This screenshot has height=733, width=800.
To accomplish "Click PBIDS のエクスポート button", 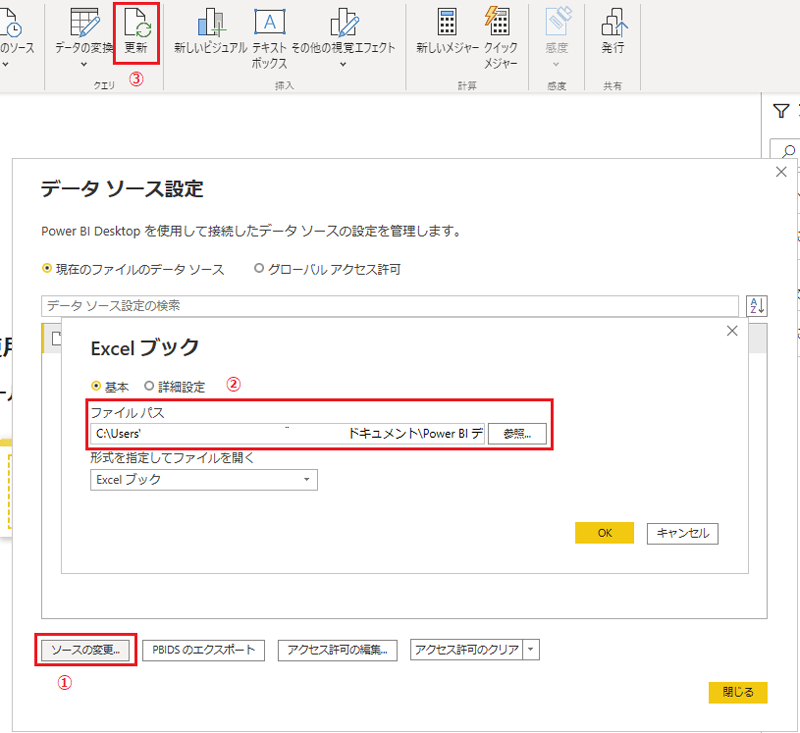I will tap(204, 650).
